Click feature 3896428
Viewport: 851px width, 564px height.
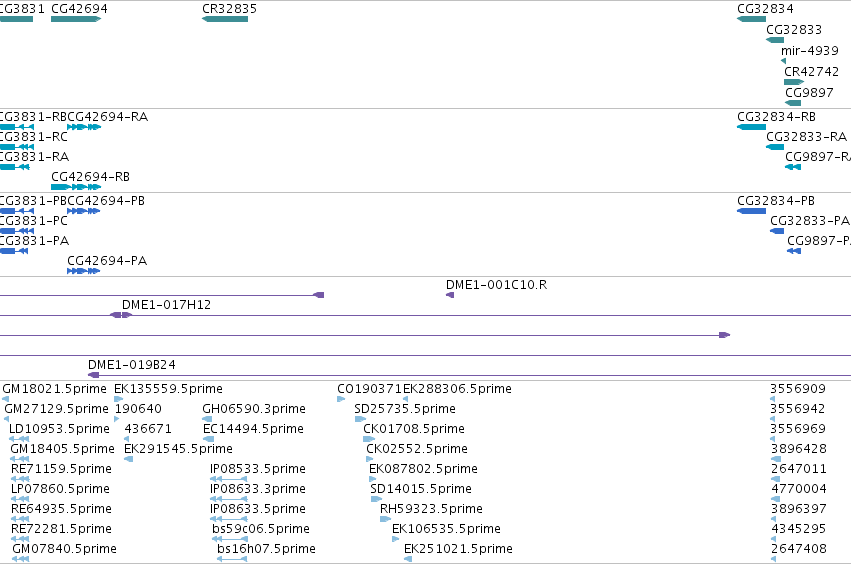(x=799, y=449)
